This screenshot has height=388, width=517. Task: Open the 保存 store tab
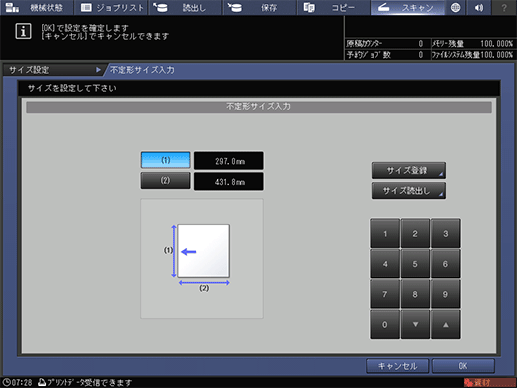click(x=259, y=8)
